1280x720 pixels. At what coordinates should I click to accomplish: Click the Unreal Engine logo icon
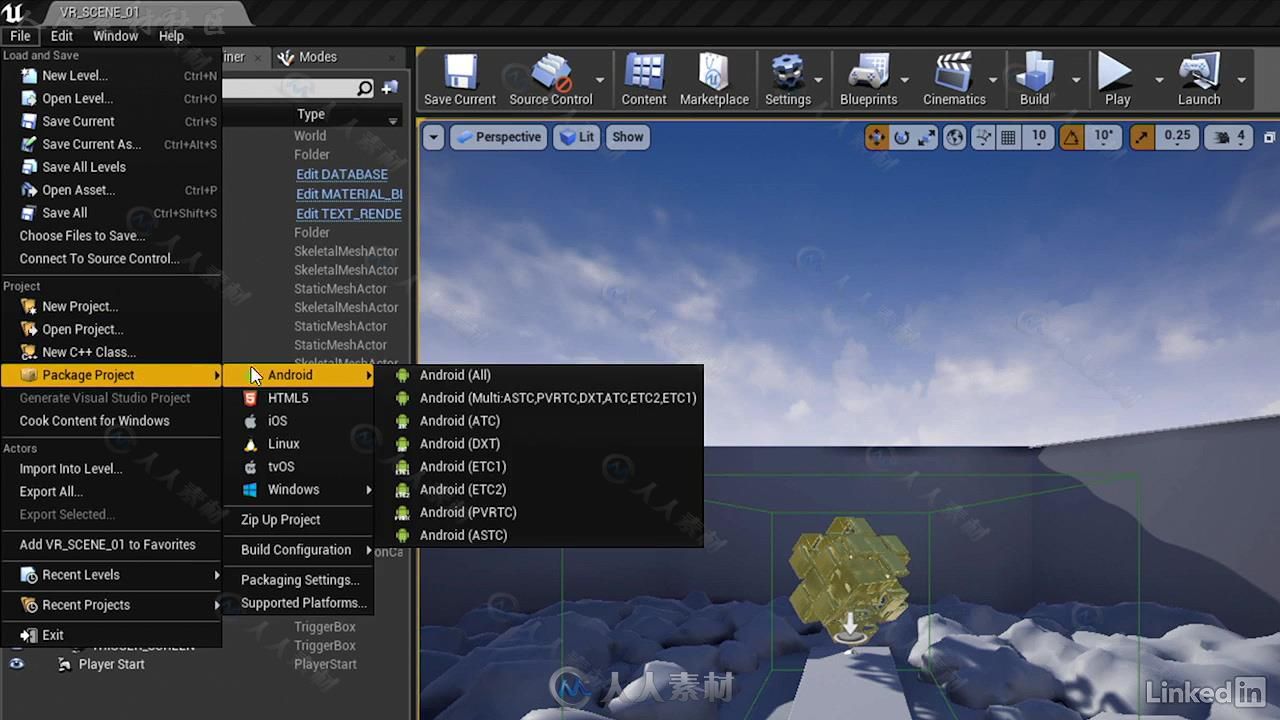(x=14, y=12)
